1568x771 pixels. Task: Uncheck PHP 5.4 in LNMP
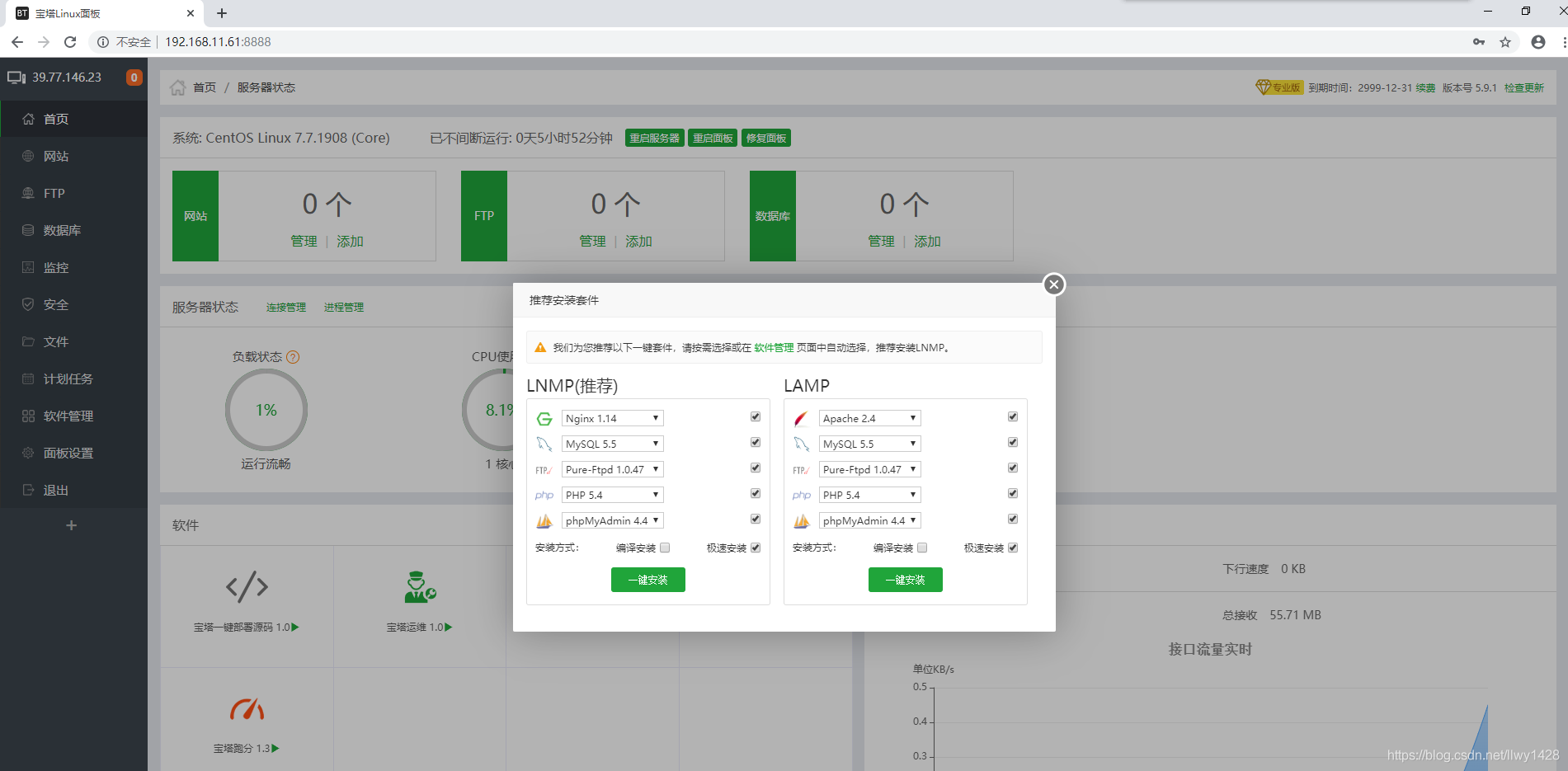(x=756, y=494)
